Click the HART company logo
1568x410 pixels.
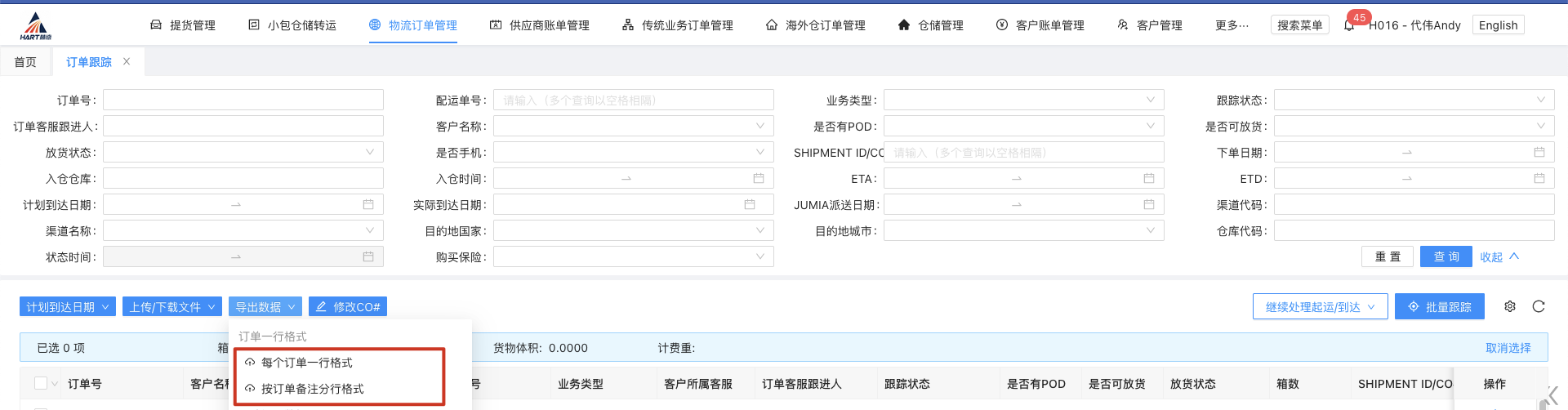(x=36, y=26)
